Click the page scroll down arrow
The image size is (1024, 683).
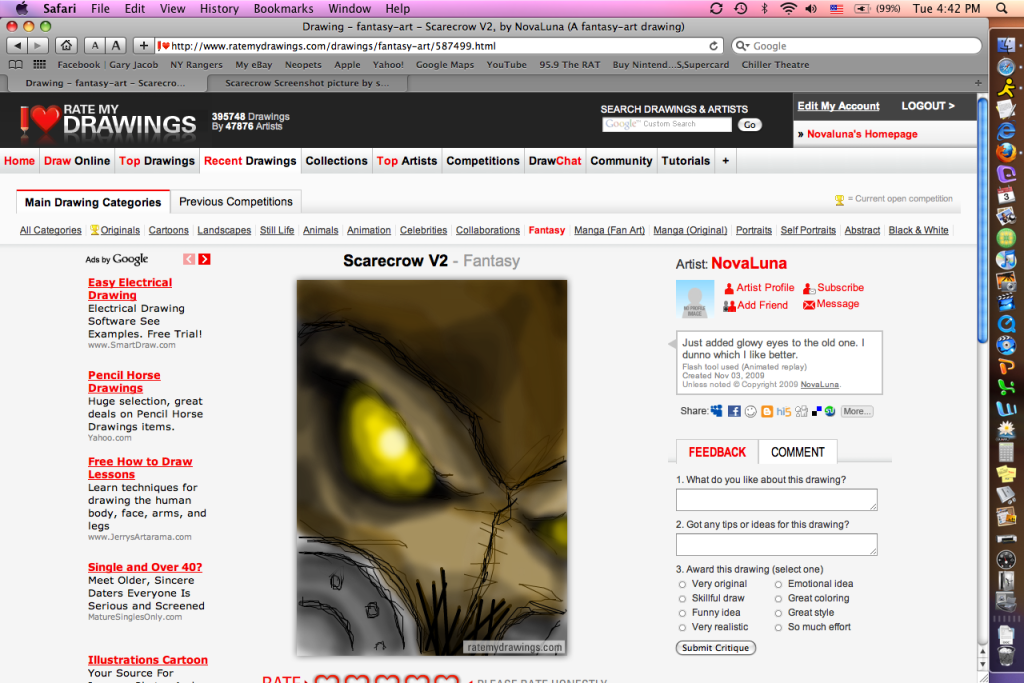pos(982,664)
